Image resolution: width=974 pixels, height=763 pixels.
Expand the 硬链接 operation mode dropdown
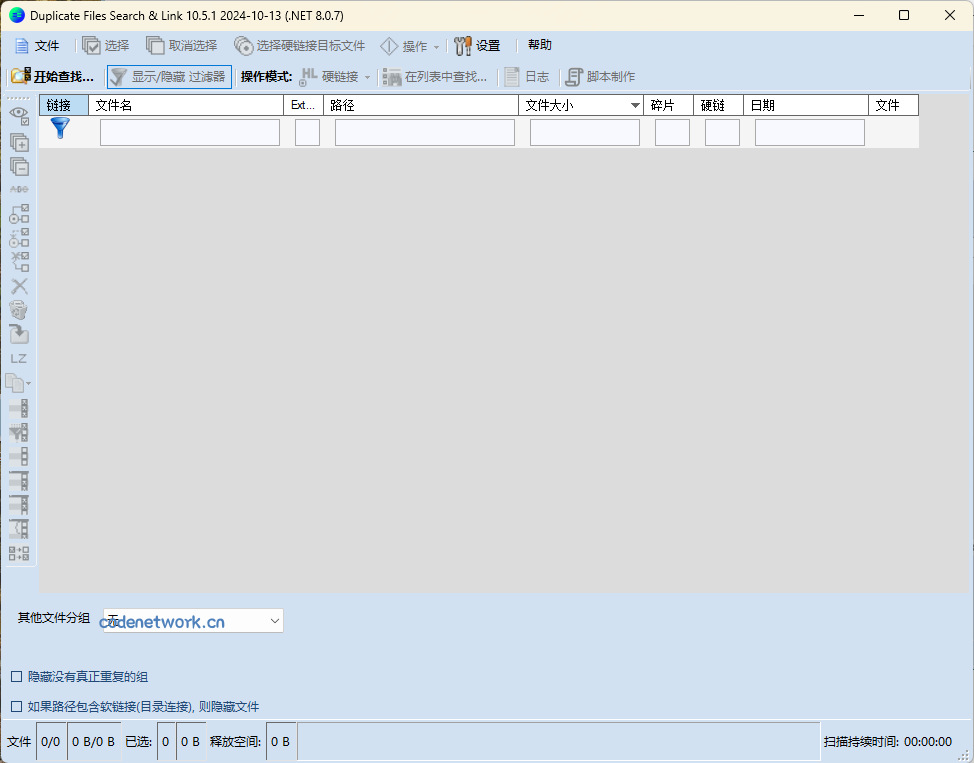366,76
